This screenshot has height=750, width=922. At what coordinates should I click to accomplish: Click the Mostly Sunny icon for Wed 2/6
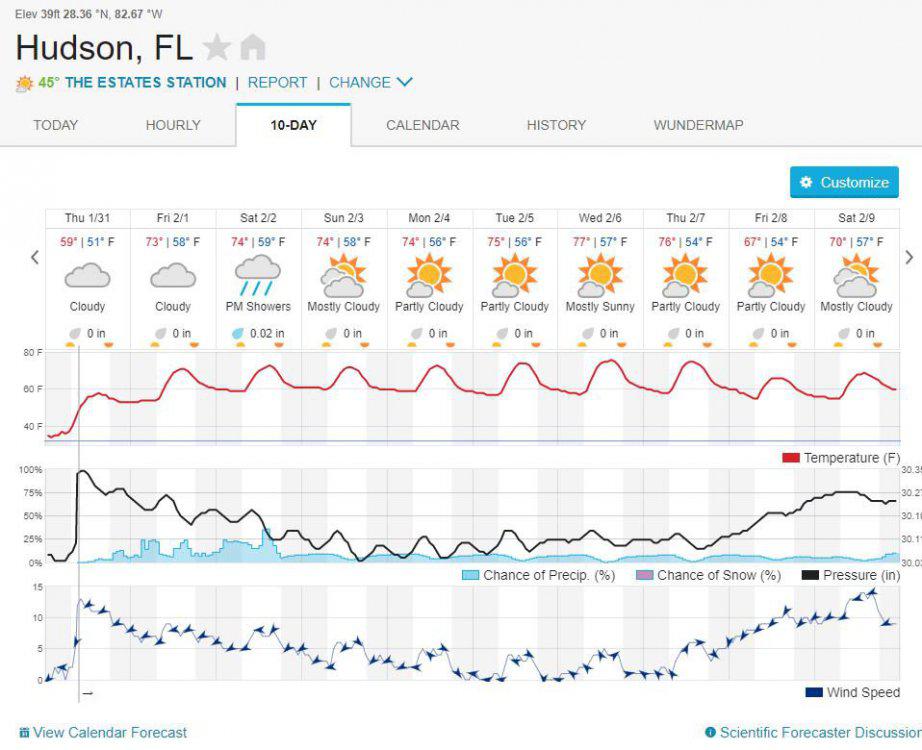tap(600, 275)
